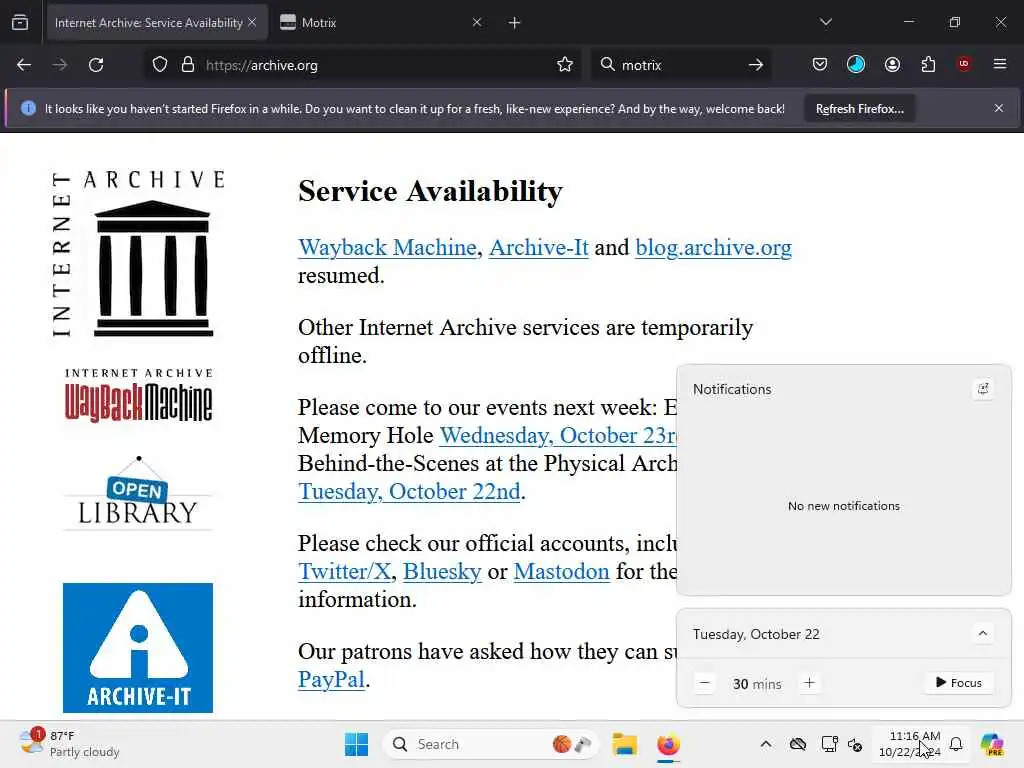Open the weather widget showing 87°F
The width and height of the screenshot is (1024, 768).
69,743
